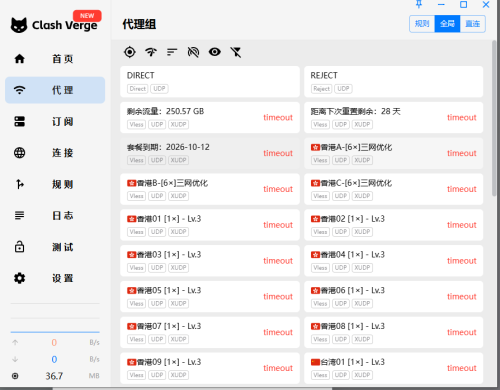The image size is (500, 390).
Task: Click the 36.7 memory usage value
Action: (x=54, y=376)
